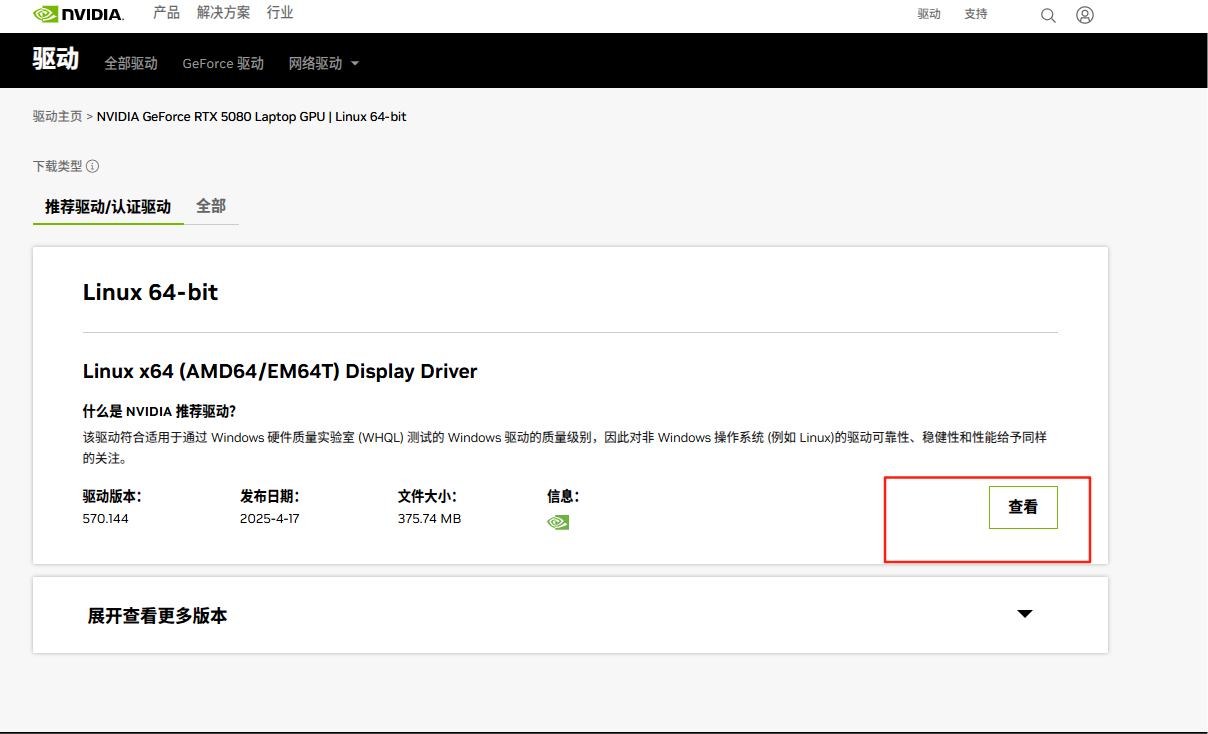Click the NVIDIA logo
The height and width of the screenshot is (734, 1208).
78,14
